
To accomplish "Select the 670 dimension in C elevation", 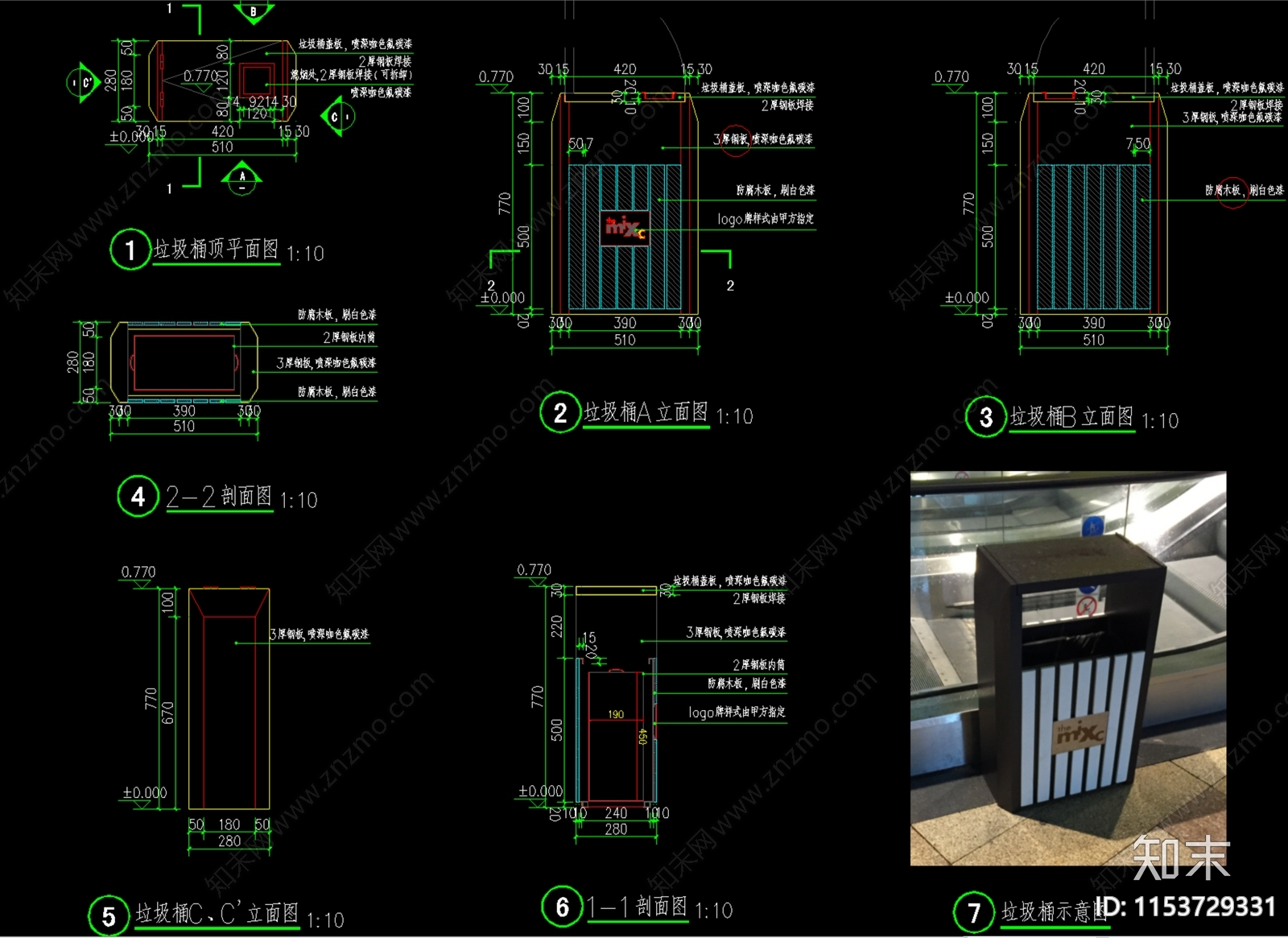I will [x=167, y=713].
